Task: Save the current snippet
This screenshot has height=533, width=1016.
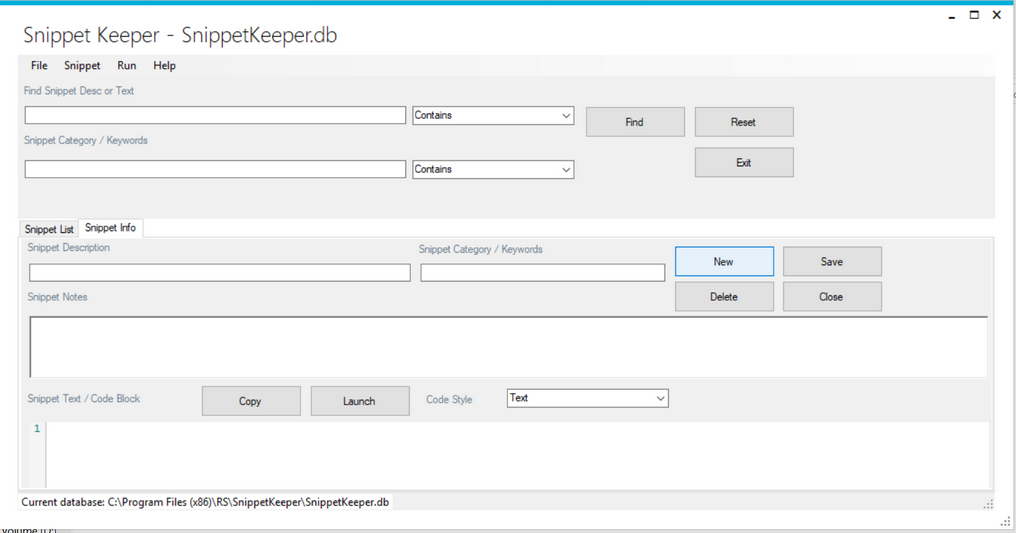Action: click(x=832, y=262)
